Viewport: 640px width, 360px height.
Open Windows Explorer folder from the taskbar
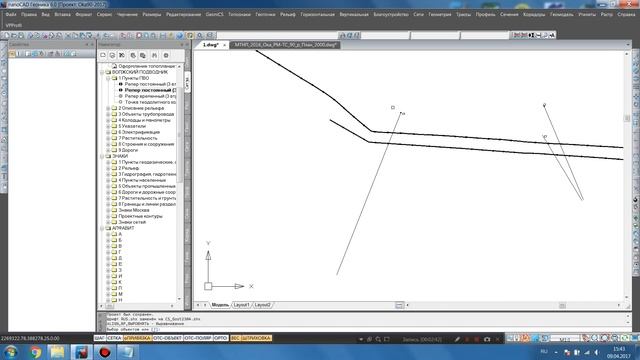(58, 352)
